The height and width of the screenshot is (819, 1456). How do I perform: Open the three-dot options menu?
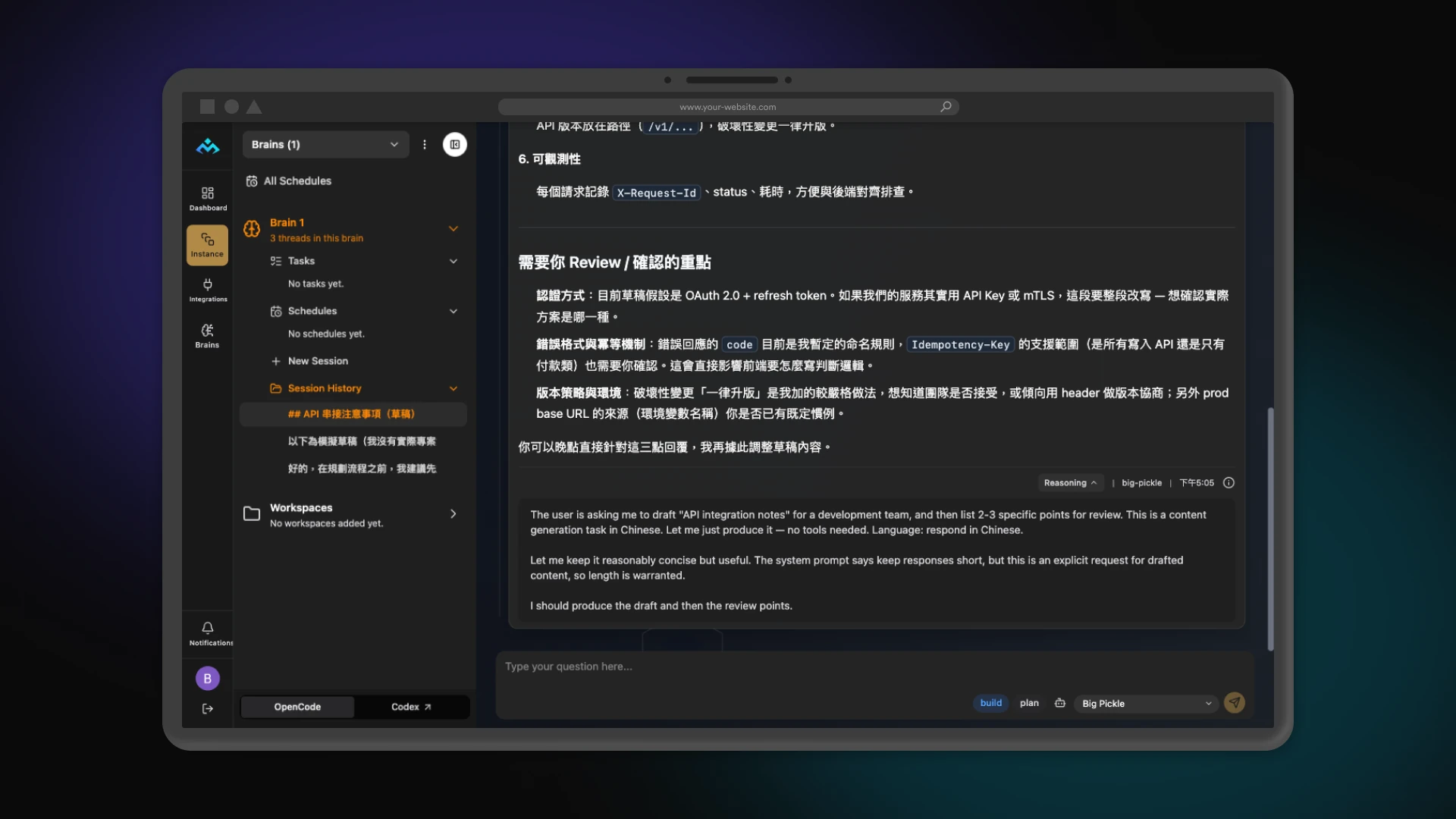[425, 145]
